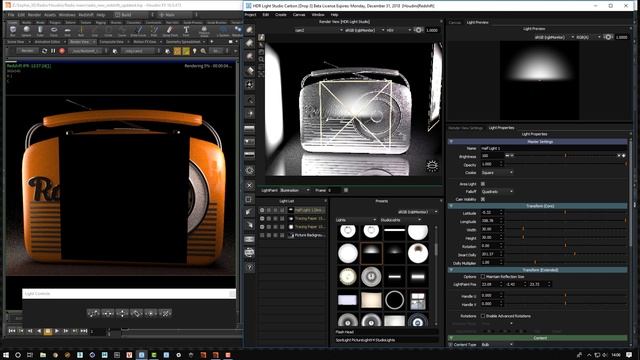Toggle visibility of second Tracing Paper light
640x360 pixels.
(262, 227)
